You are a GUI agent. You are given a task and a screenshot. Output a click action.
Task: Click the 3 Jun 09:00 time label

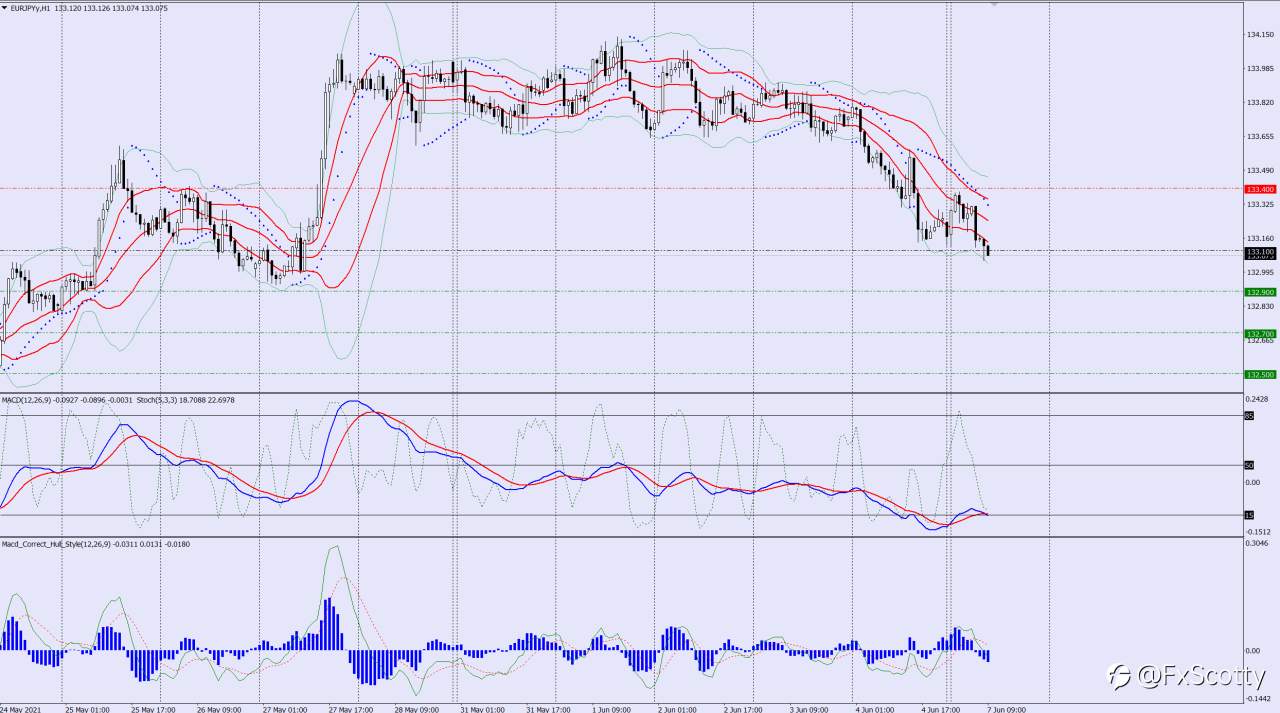(811, 709)
